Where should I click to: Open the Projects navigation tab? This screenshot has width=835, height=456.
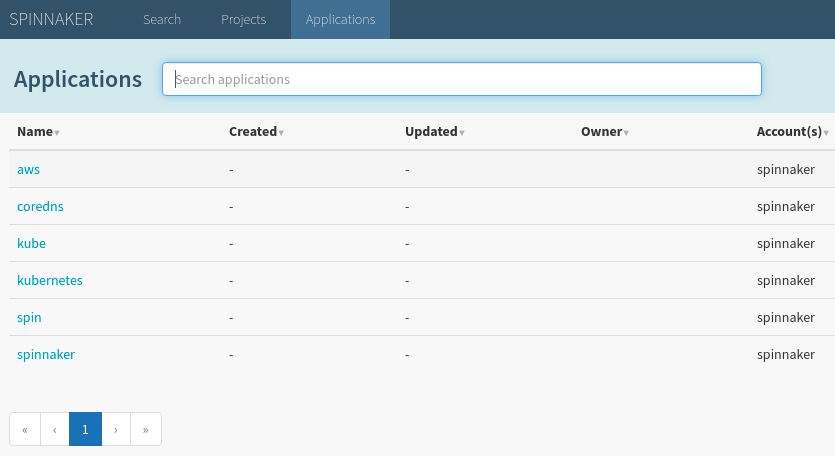(x=243, y=19)
